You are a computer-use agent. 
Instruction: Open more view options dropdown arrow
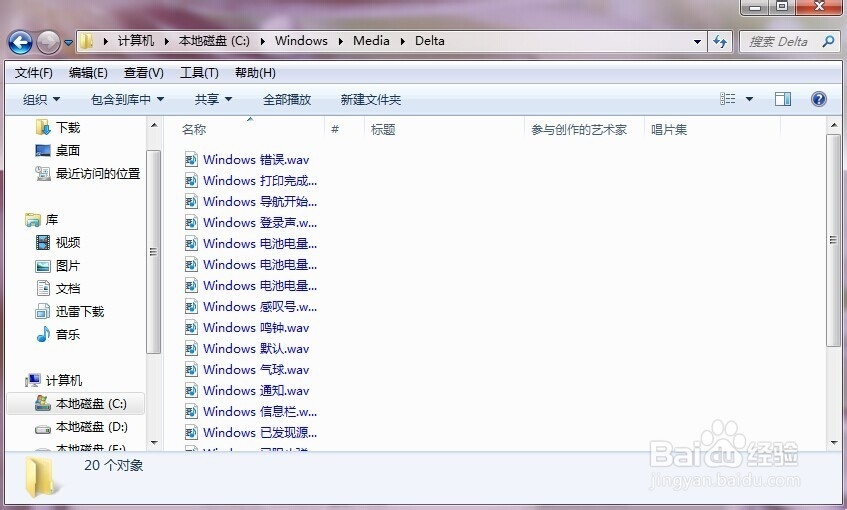[x=749, y=99]
